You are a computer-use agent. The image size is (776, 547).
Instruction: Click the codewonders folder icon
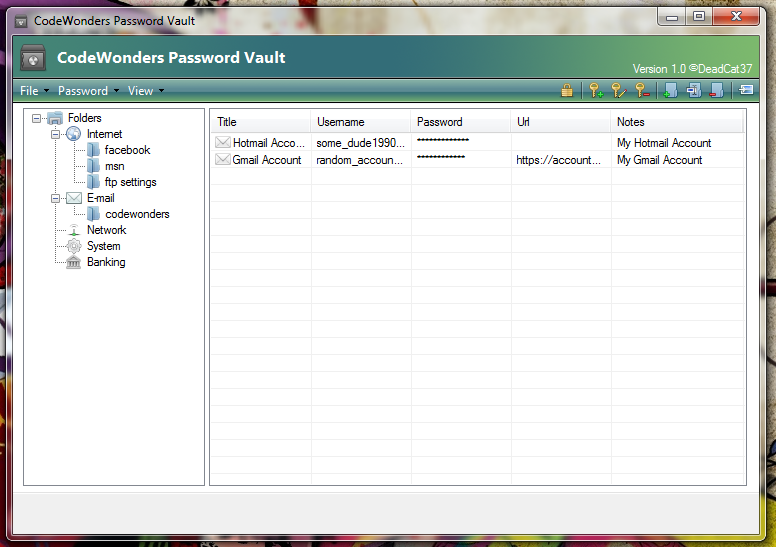tap(93, 214)
